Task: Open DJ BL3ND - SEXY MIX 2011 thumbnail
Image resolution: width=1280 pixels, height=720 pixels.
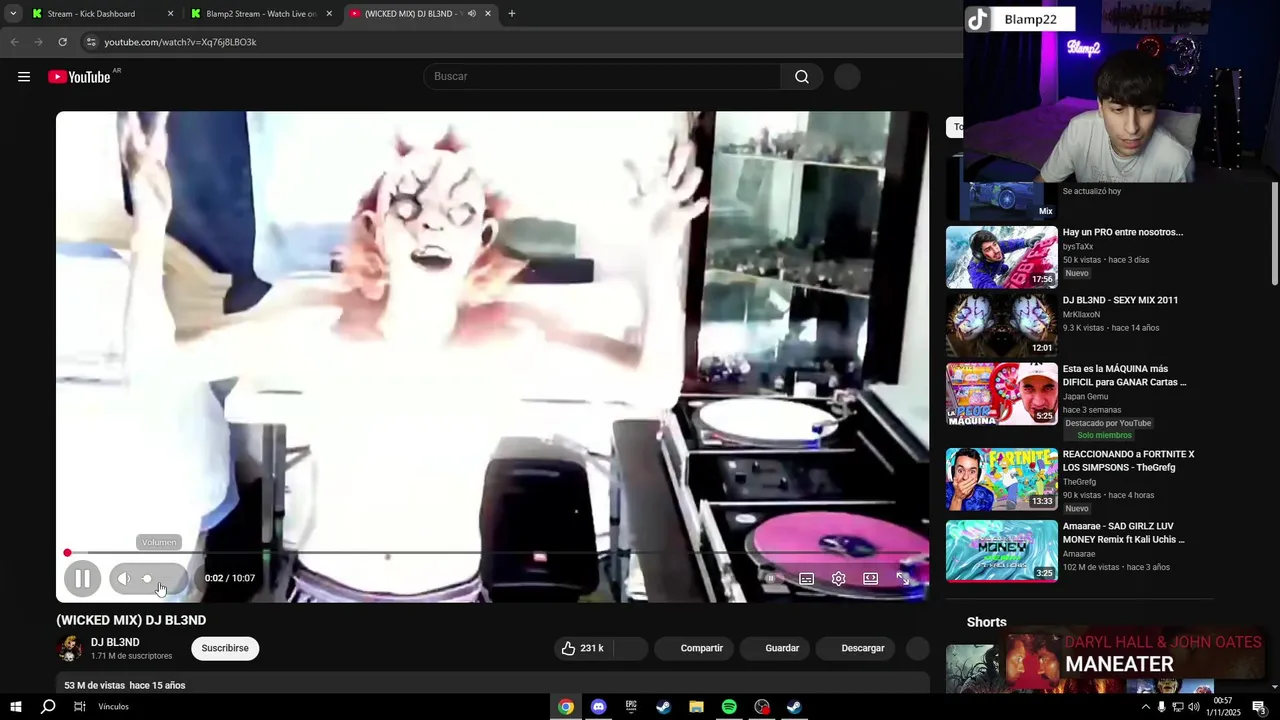Action: [x=1001, y=325]
